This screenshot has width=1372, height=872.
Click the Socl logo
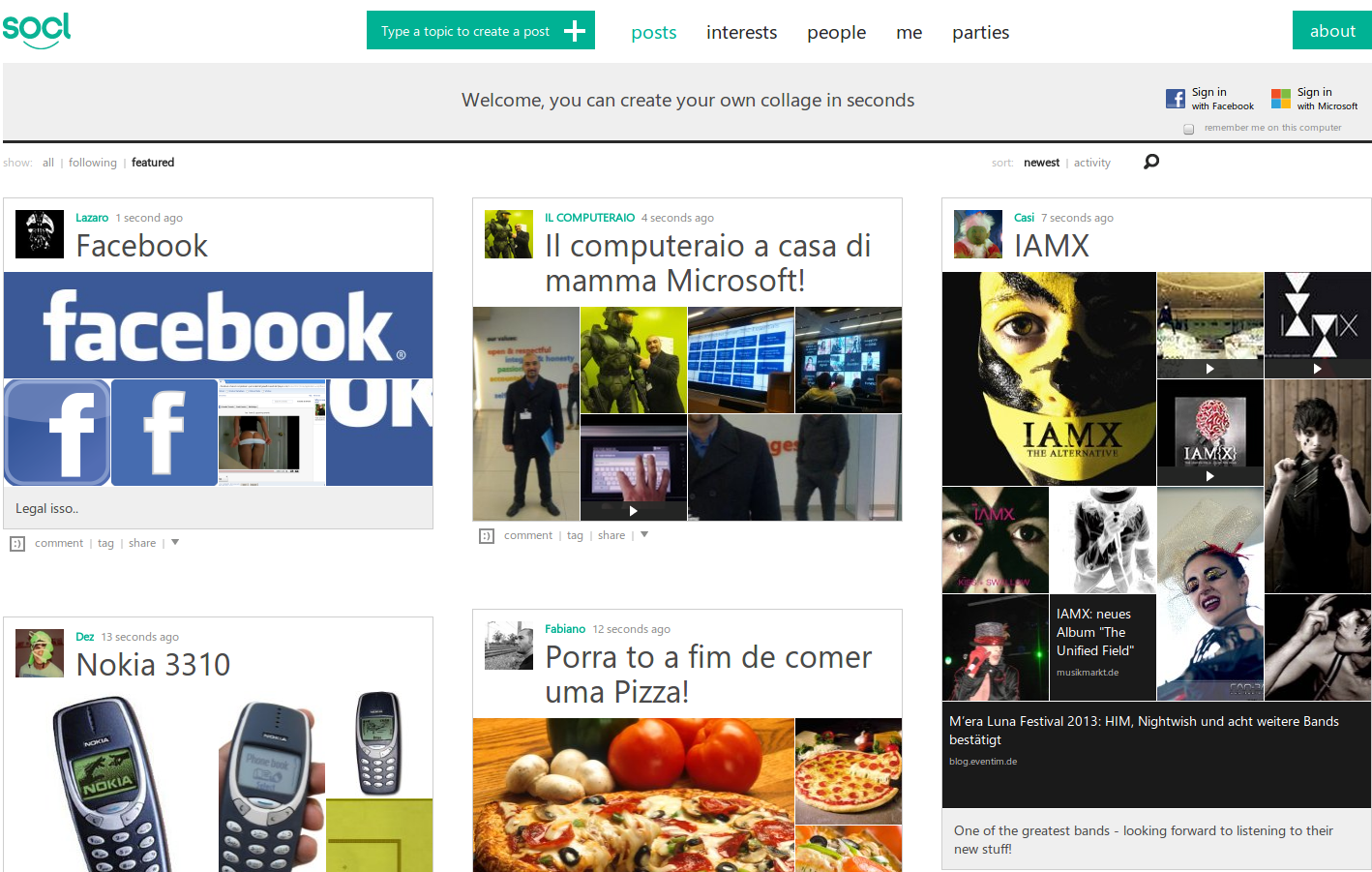(37, 30)
